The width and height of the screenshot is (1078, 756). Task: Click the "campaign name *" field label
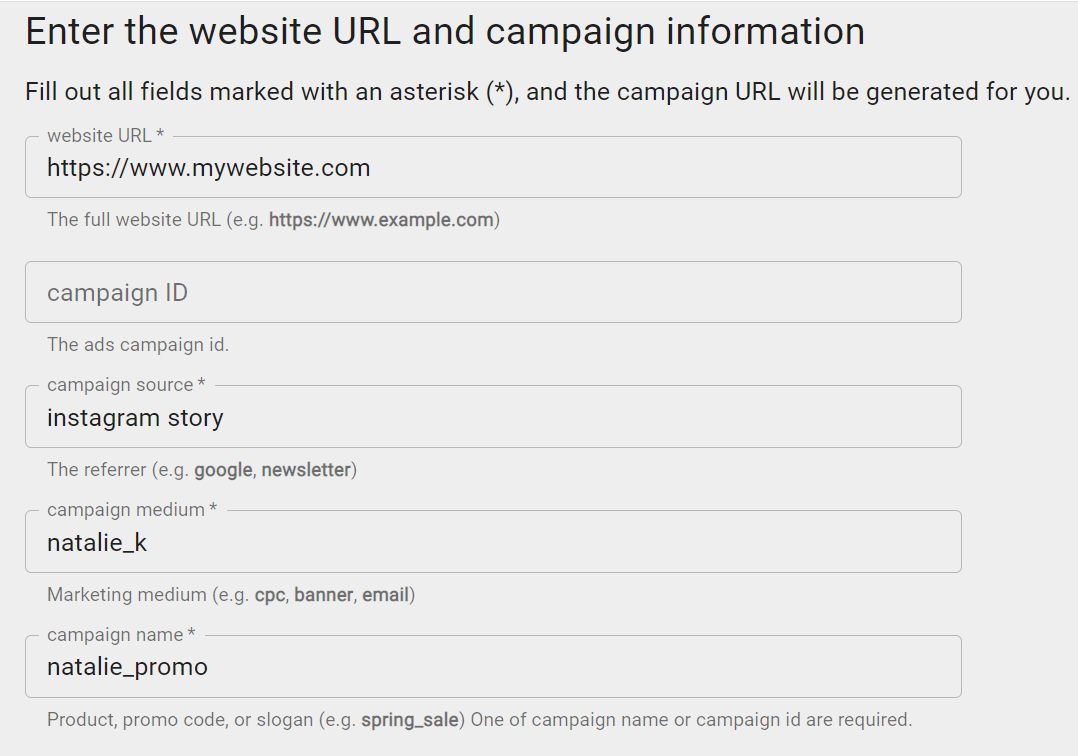tap(121, 635)
